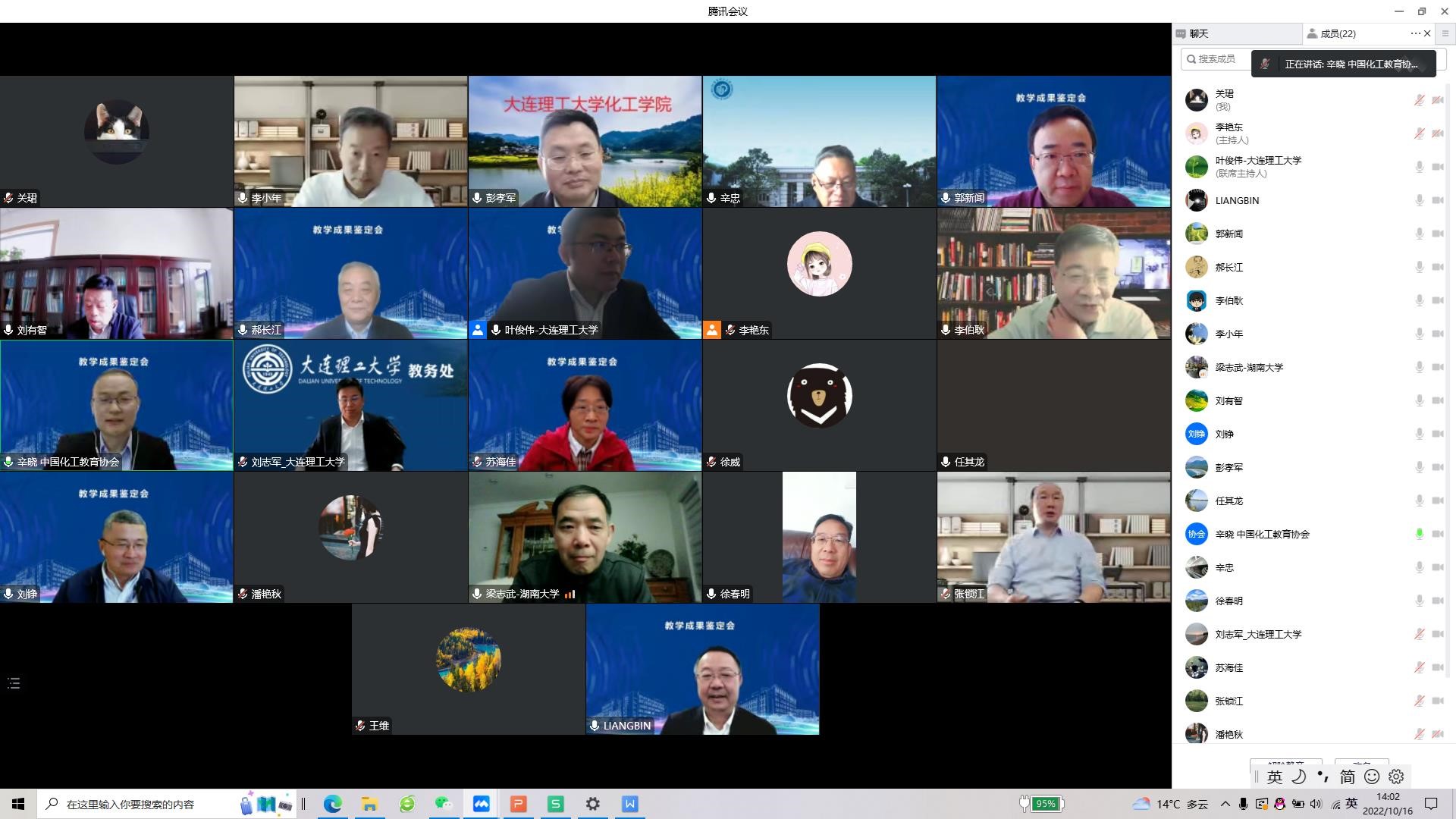Toggle camera for 关珺 in member list

(1438, 100)
